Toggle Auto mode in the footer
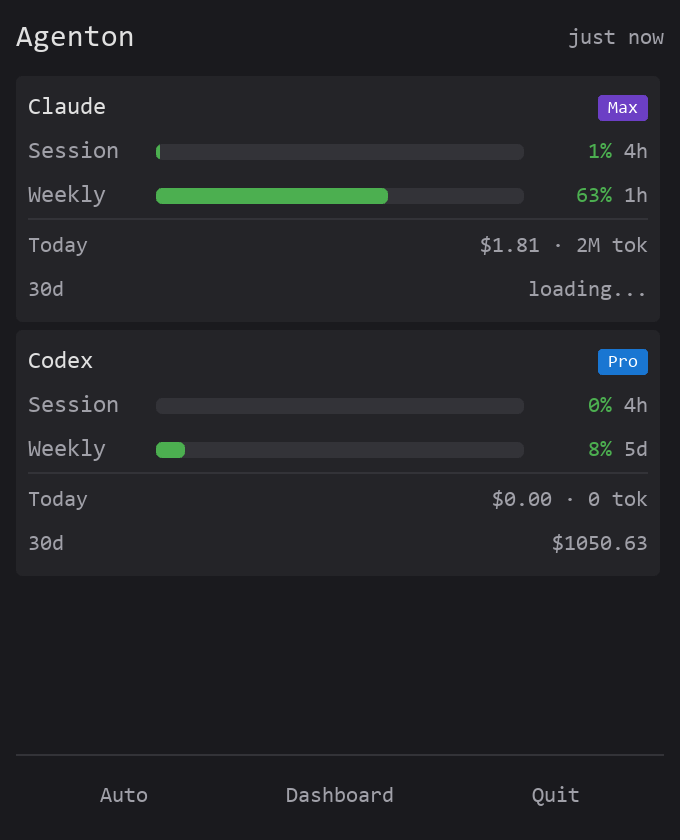 (x=123, y=795)
